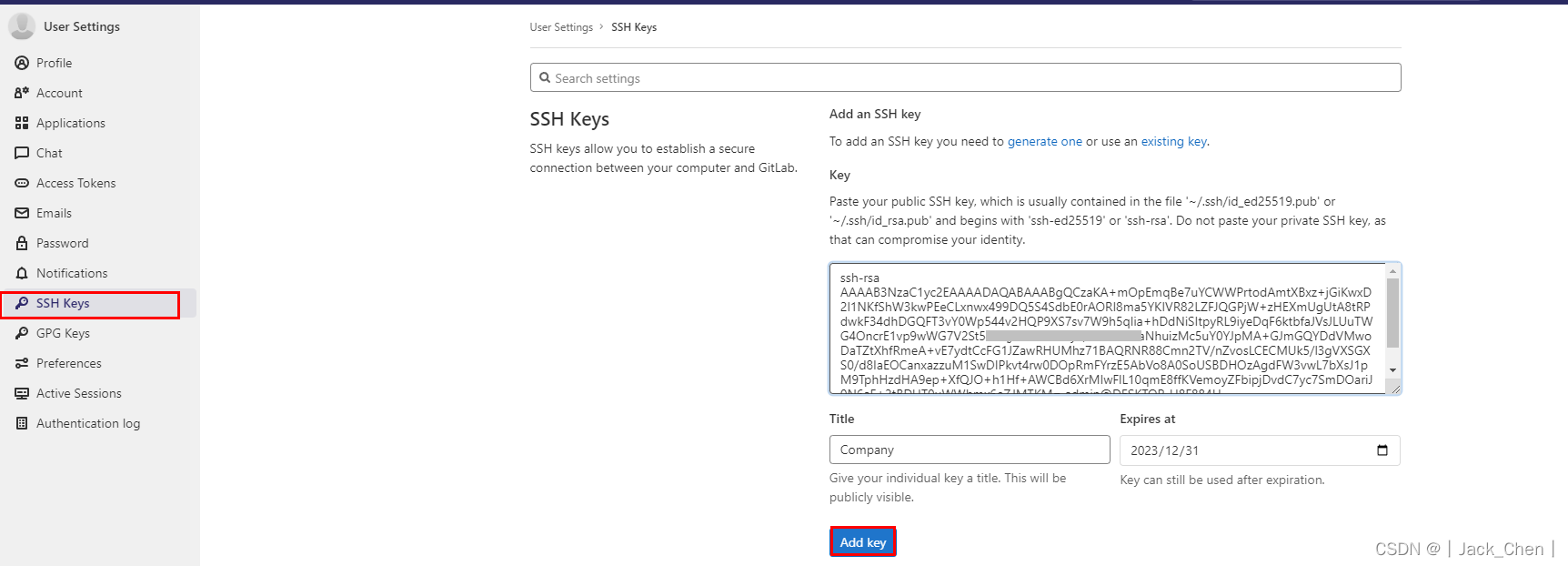
Task: Click the search magnifier icon
Action: coord(545,78)
